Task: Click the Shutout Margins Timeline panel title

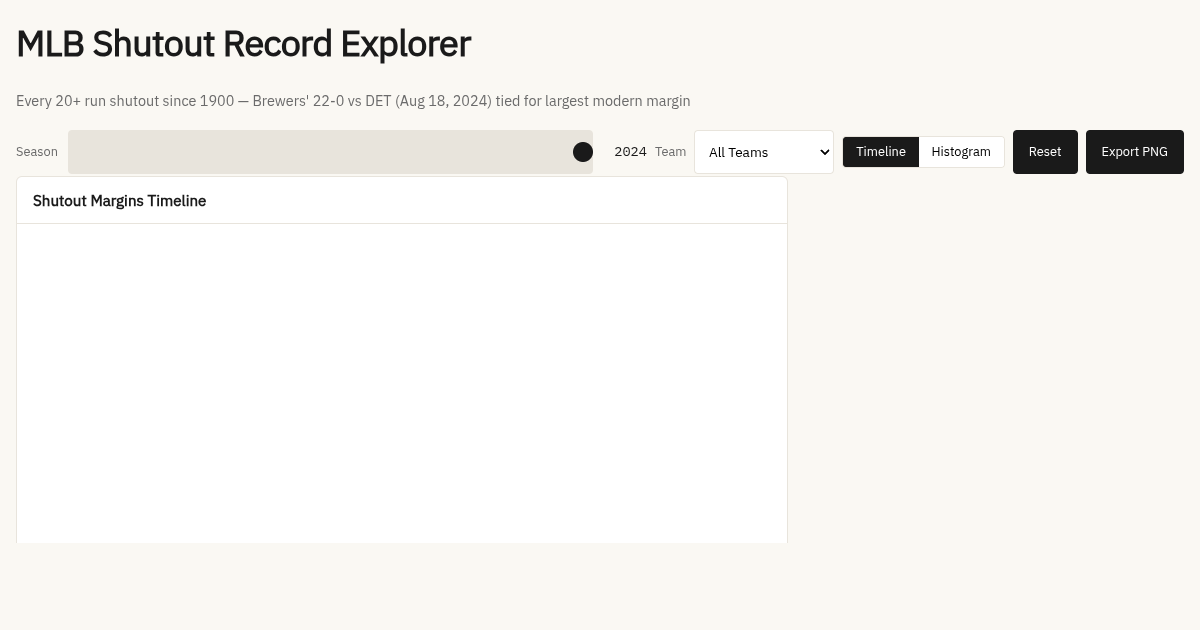Action: coord(119,201)
